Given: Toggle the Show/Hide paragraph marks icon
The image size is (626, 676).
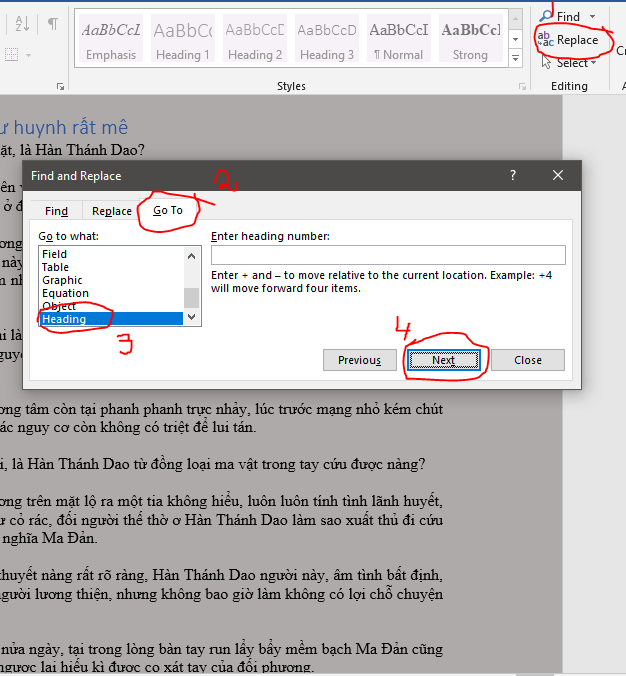Looking at the screenshot, I should coord(52,23).
